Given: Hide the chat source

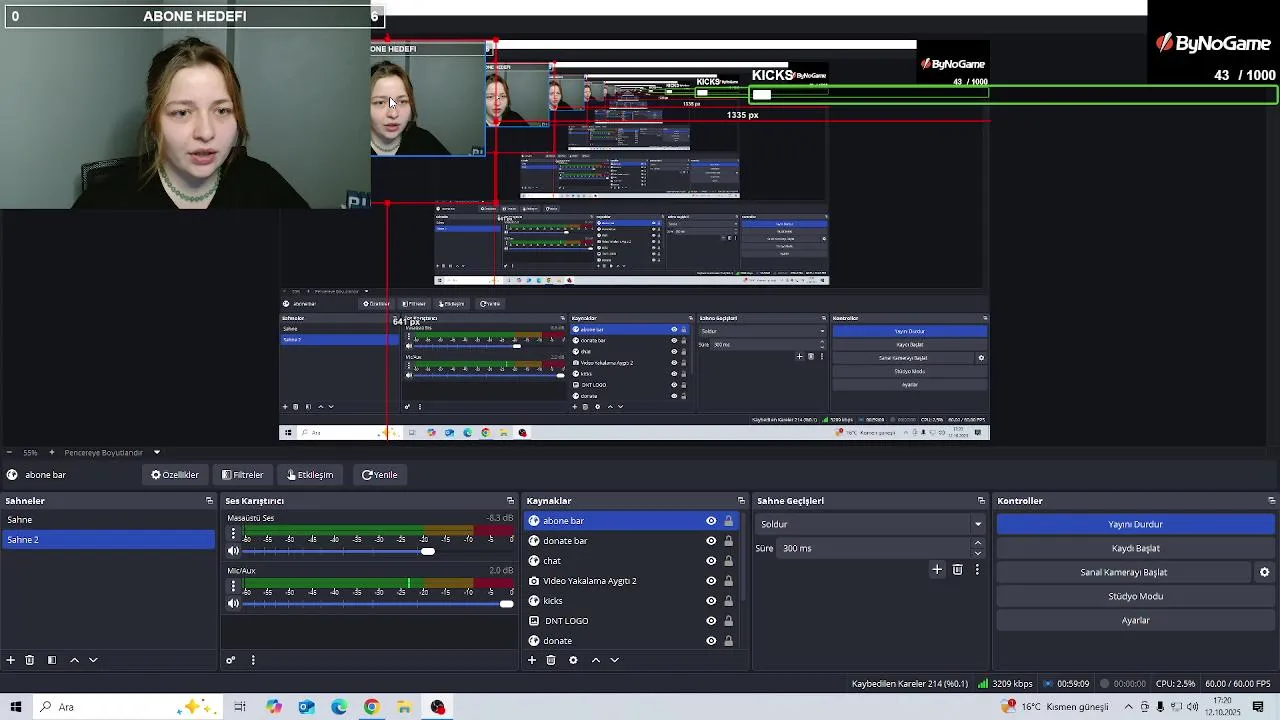Looking at the screenshot, I should (711, 561).
